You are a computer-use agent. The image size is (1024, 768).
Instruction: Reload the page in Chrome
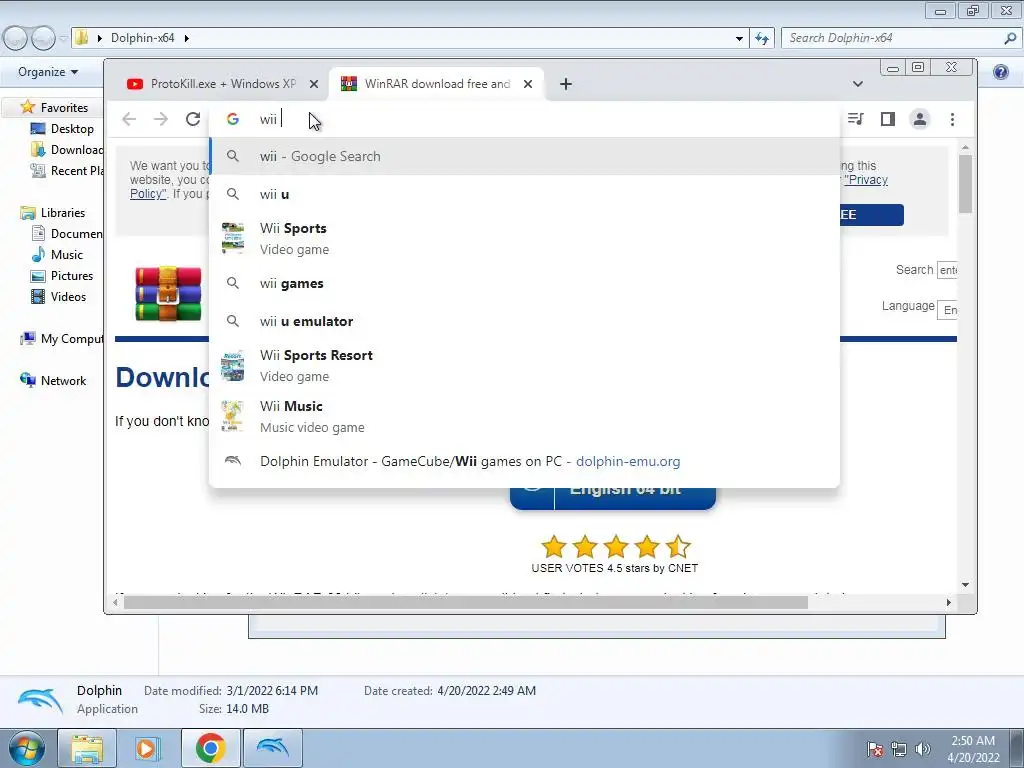click(193, 119)
